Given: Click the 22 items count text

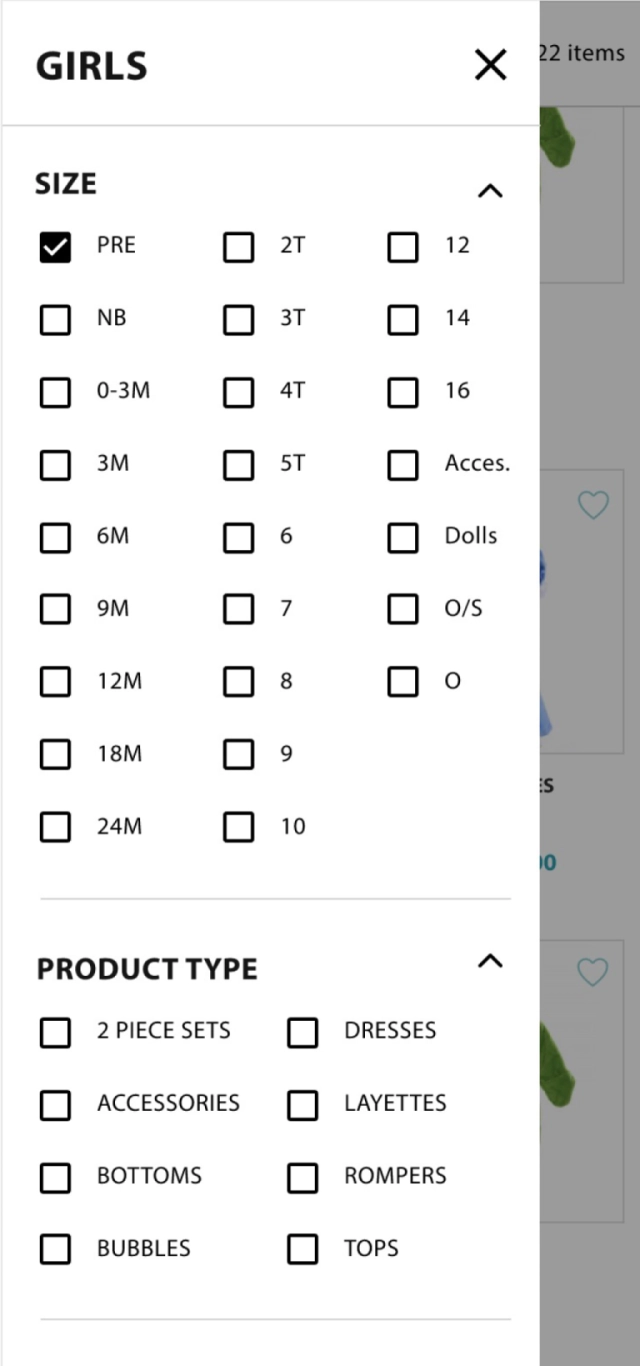Looking at the screenshot, I should tap(582, 53).
